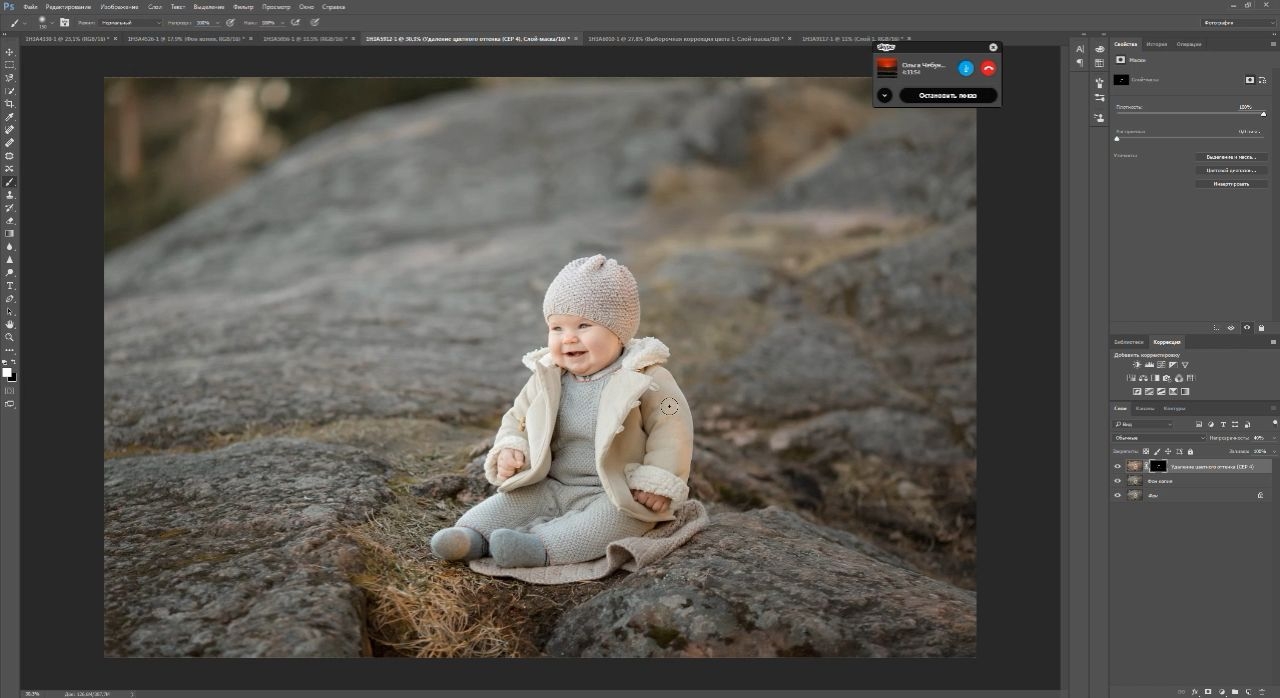1280x698 pixels.
Task: Toggle pressure for opacity in options bar
Action: [230, 22]
